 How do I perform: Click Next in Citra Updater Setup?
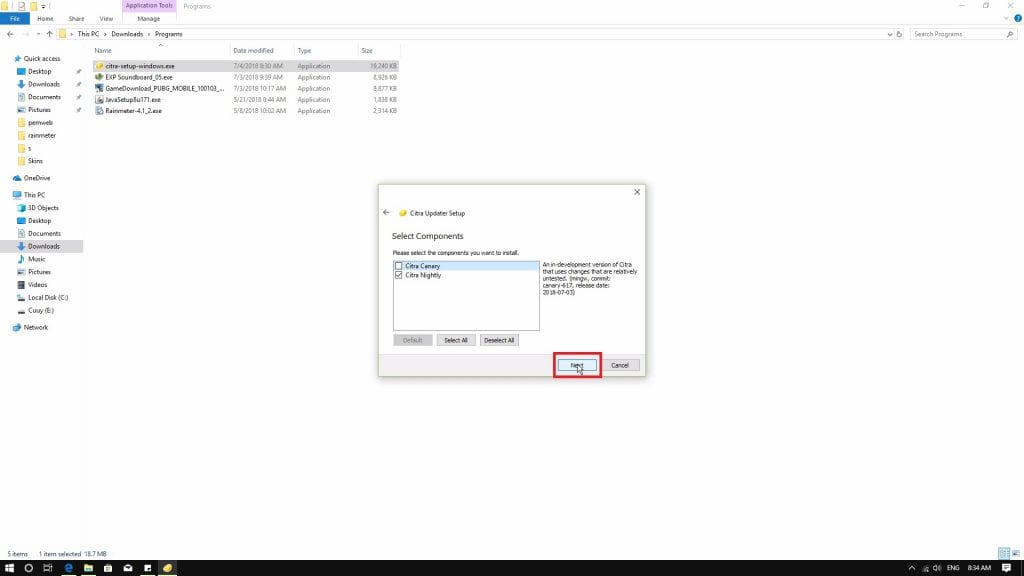(577, 365)
